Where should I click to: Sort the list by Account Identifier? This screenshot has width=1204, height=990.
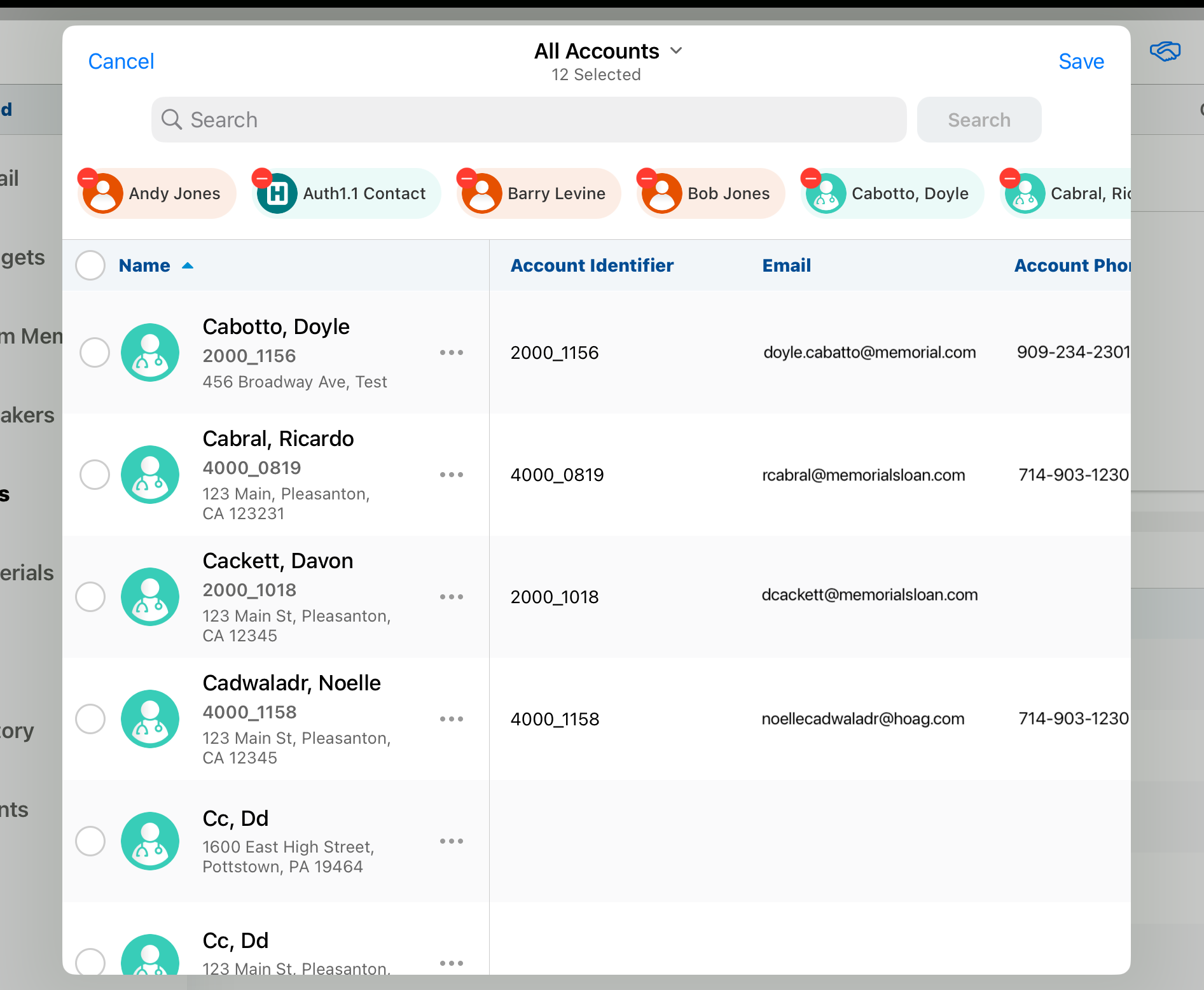pos(592,265)
